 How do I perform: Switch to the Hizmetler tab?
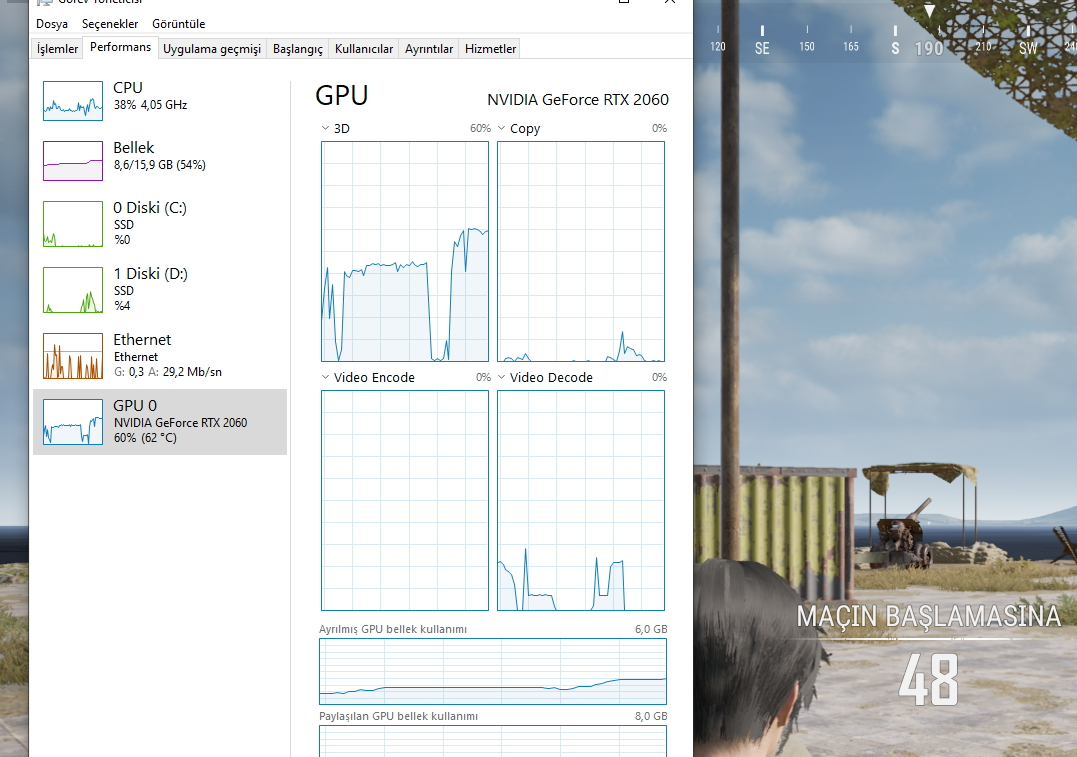(490, 49)
